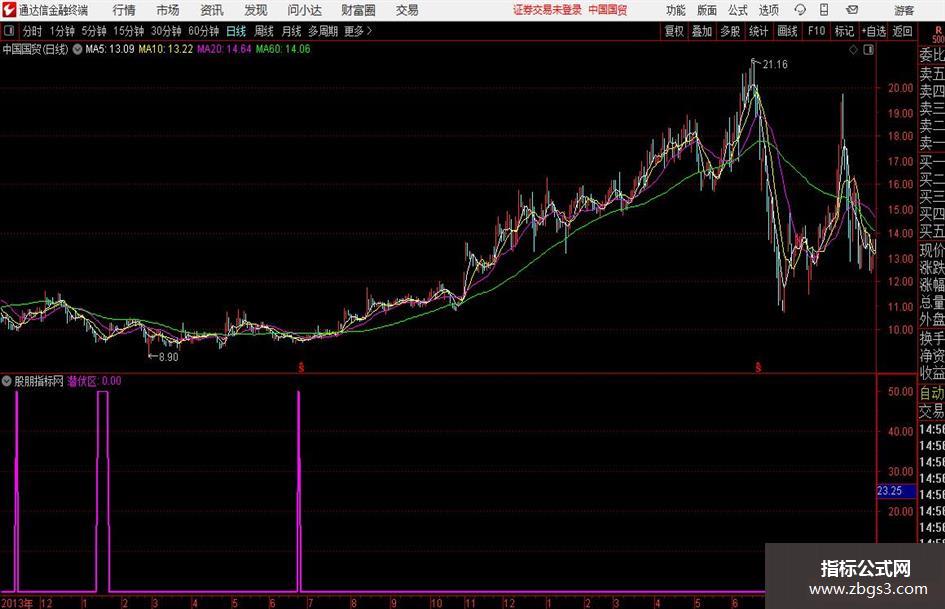Click the MA5: 13.09 indicator value
This screenshot has height=609, width=945.
pos(110,49)
